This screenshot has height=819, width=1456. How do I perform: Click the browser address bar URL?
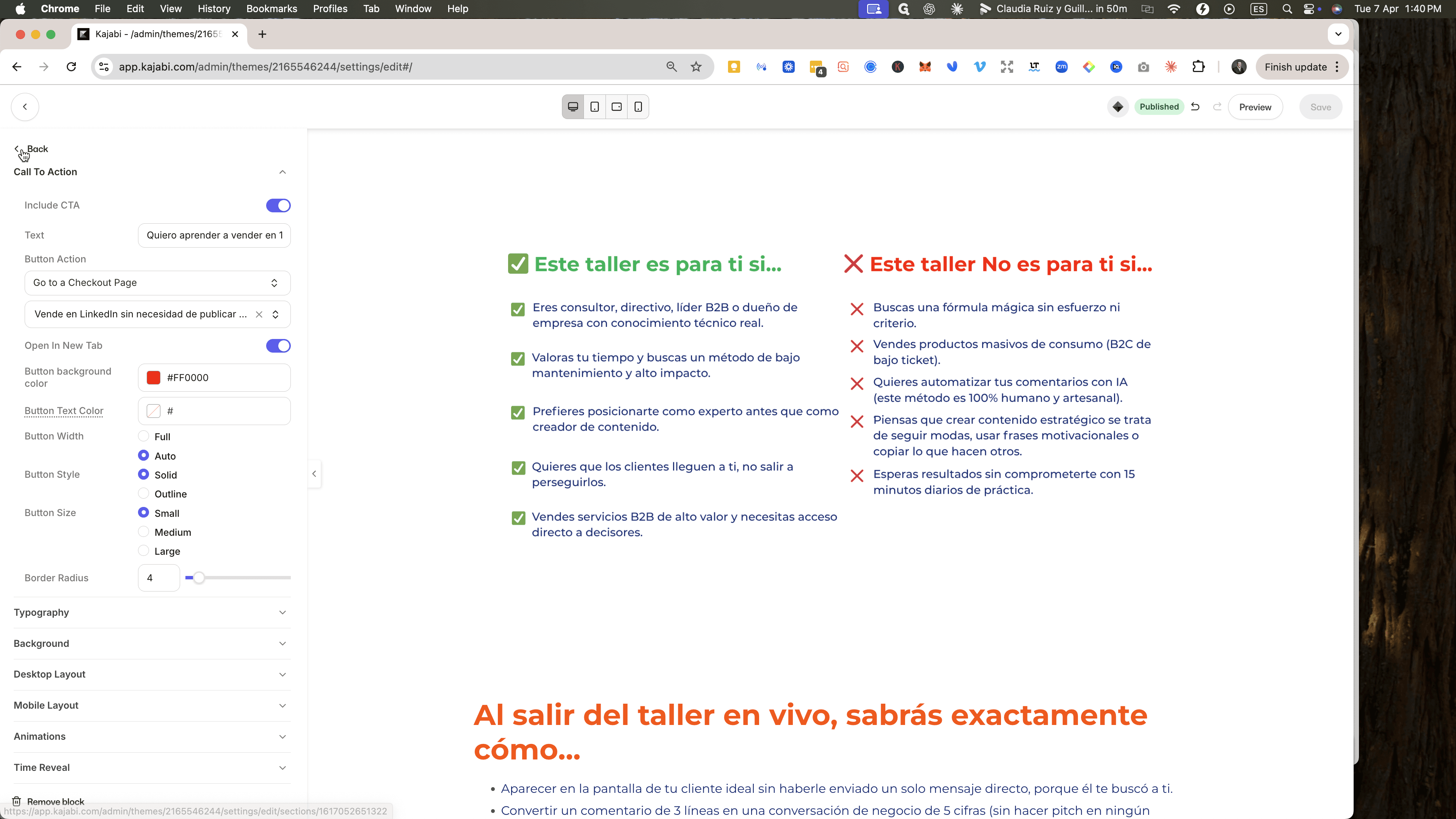(x=265, y=67)
